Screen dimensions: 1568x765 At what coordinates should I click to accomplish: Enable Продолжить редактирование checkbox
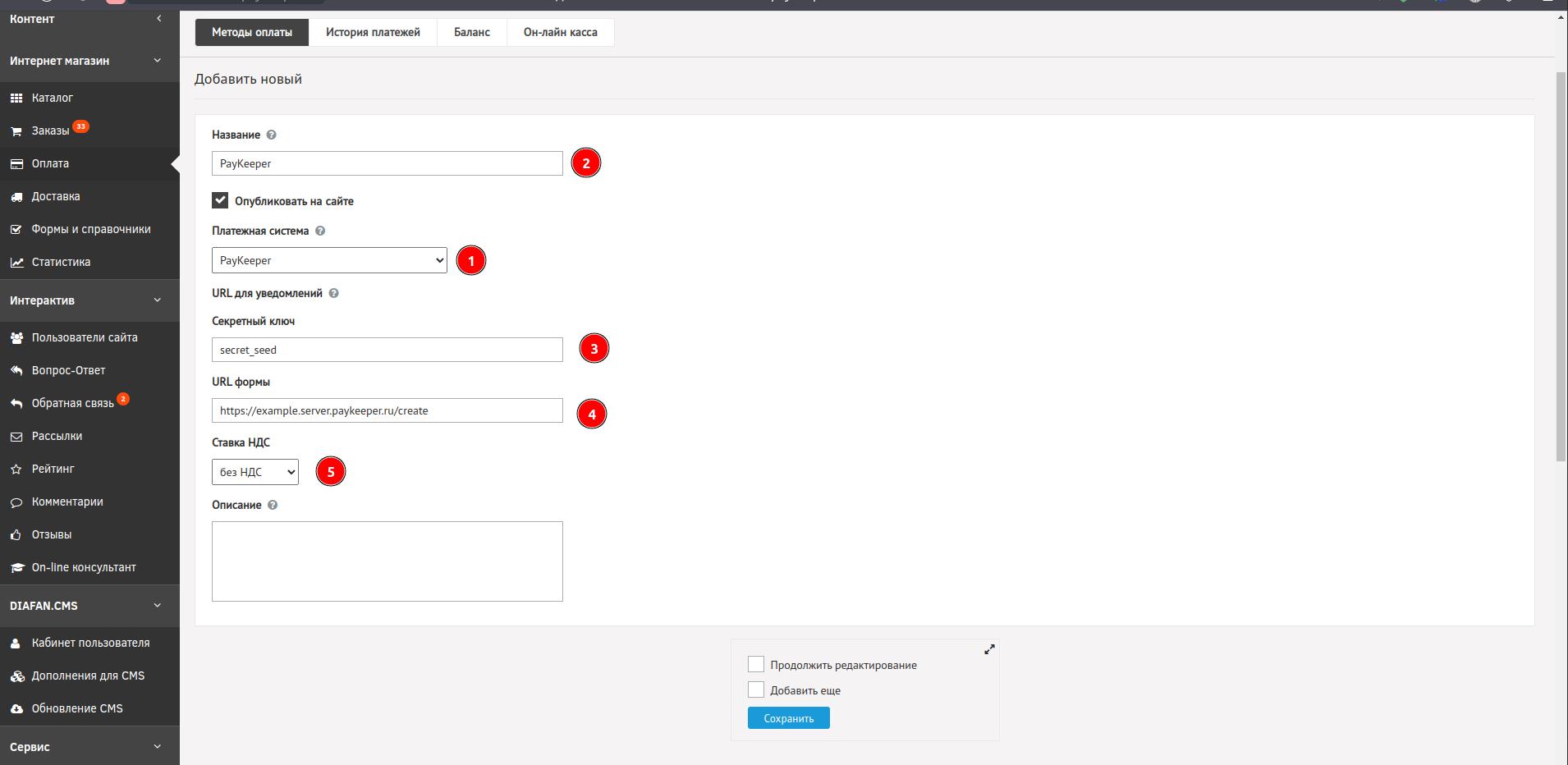coord(756,664)
